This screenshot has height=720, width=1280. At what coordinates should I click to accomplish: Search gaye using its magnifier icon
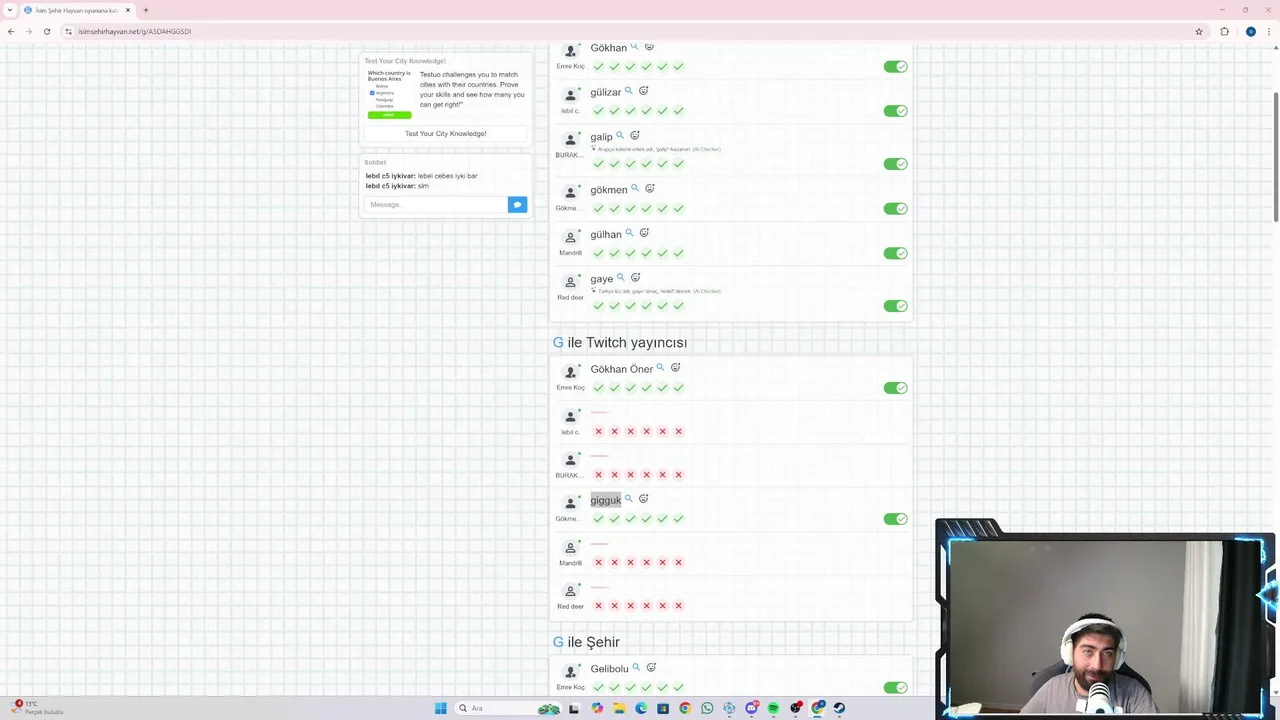pyautogui.click(x=621, y=278)
